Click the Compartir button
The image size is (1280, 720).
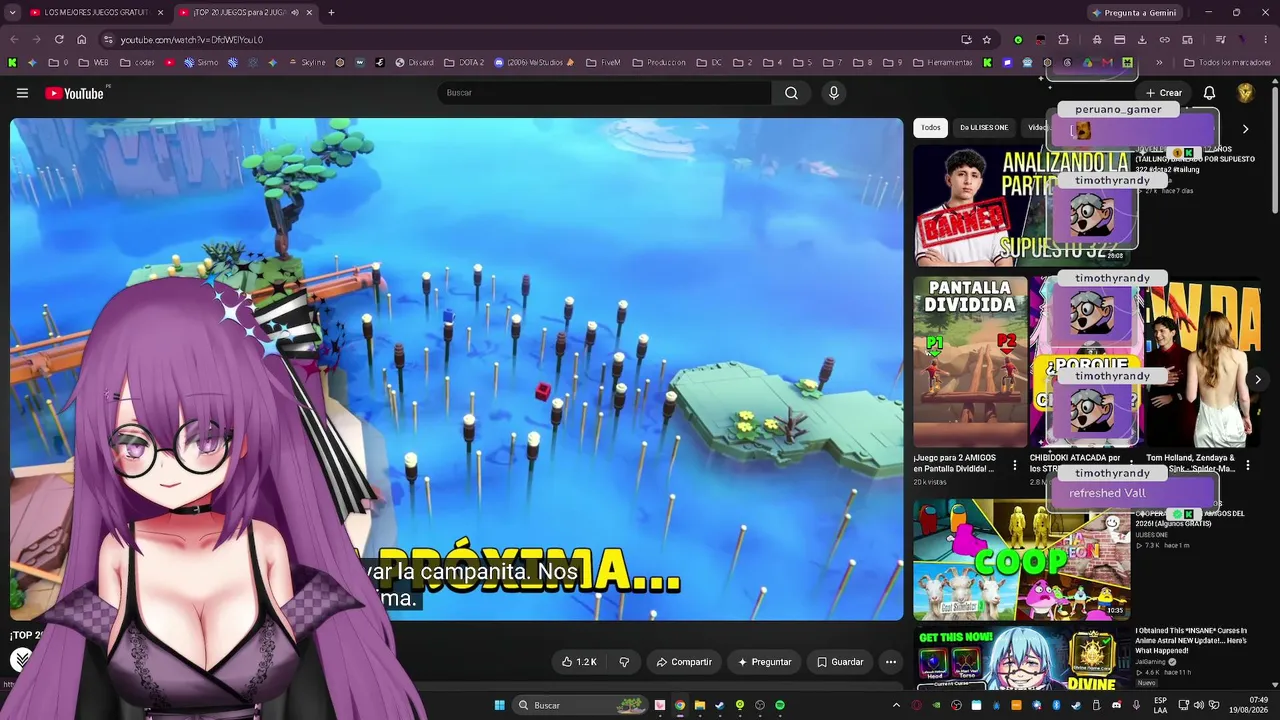pyautogui.click(x=684, y=662)
